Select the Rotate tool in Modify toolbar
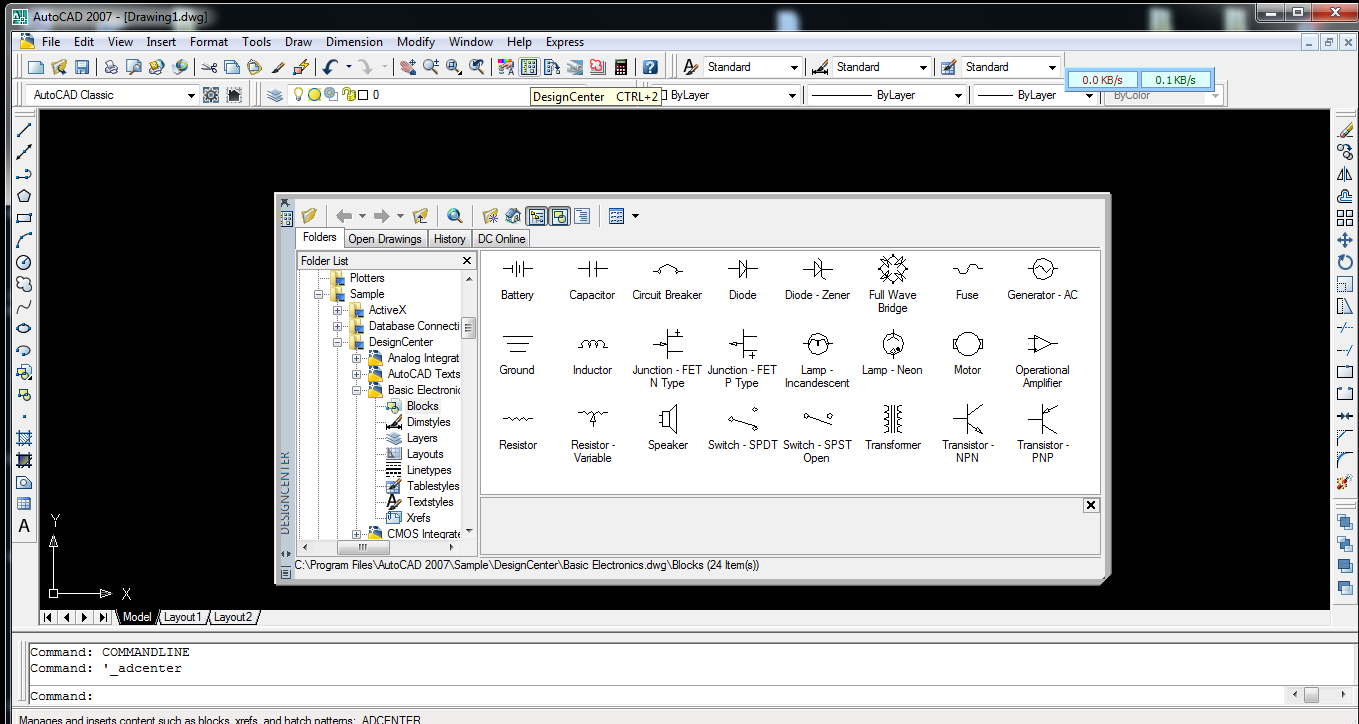The width and height of the screenshot is (1359, 724). point(1345,262)
